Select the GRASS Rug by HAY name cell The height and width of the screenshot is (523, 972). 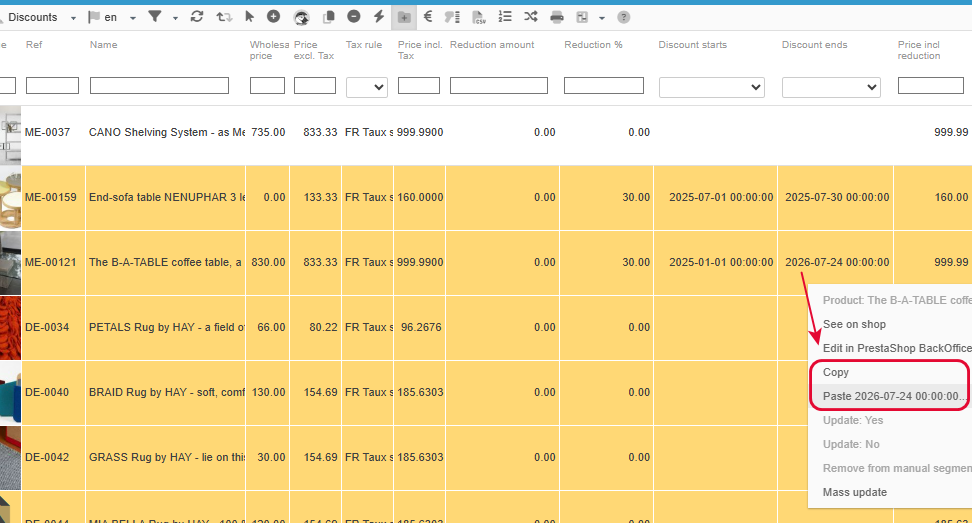[166, 458]
